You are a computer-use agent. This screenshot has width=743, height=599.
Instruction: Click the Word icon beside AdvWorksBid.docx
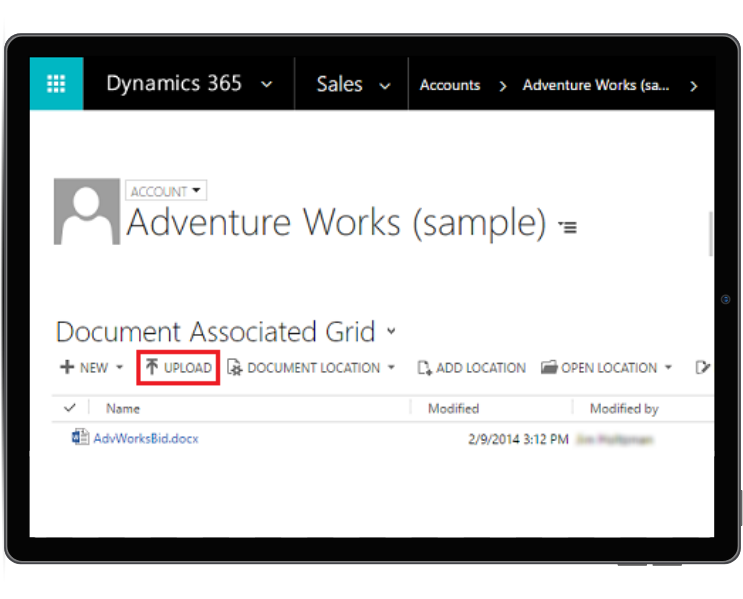point(80,437)
